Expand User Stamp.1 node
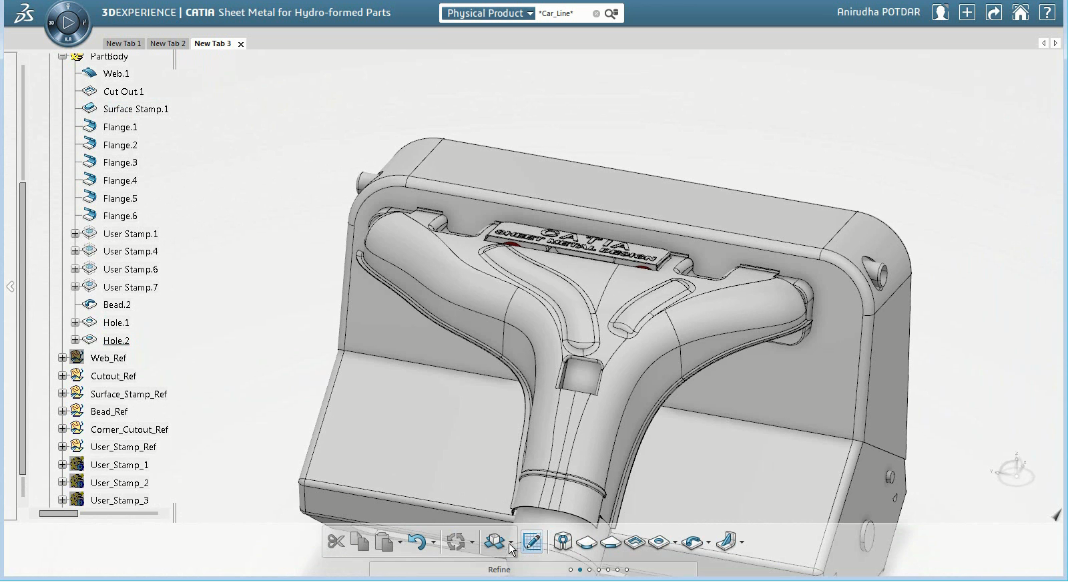Viewport: 1068px width, 582px height. pyautogui.click(x=75, y=234)
